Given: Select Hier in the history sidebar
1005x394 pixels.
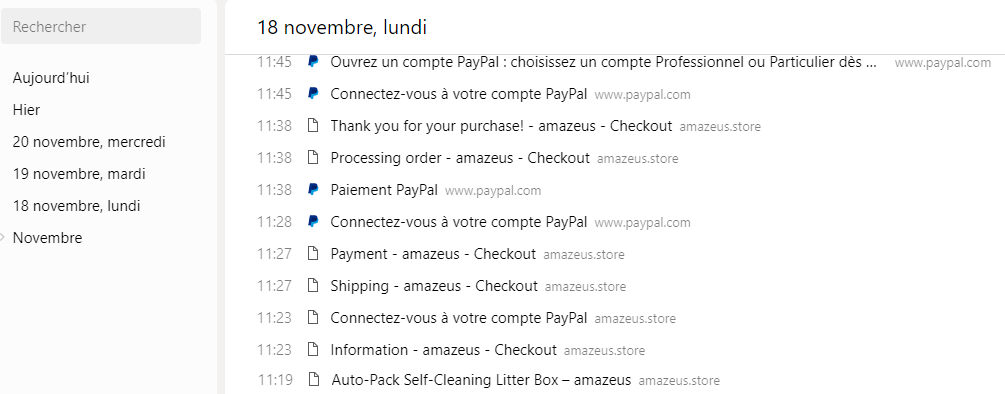Looking at the screenshot, I should tap(26, 110).
